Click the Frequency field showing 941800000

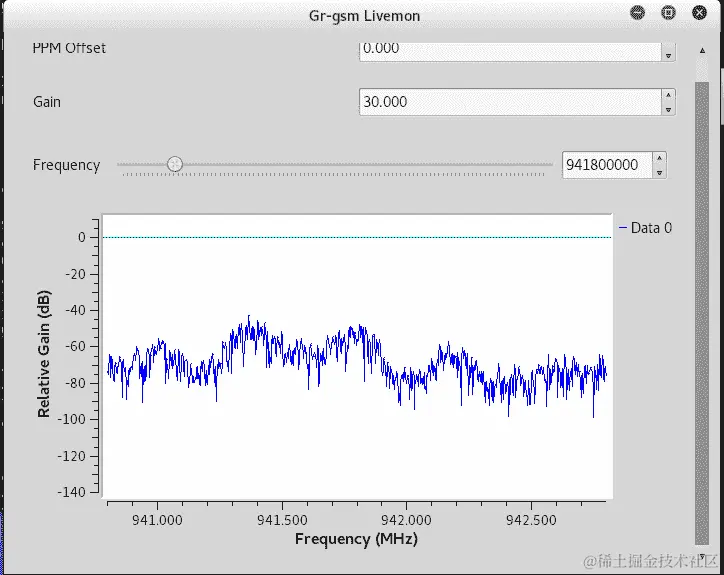click(x=607, y=165)
